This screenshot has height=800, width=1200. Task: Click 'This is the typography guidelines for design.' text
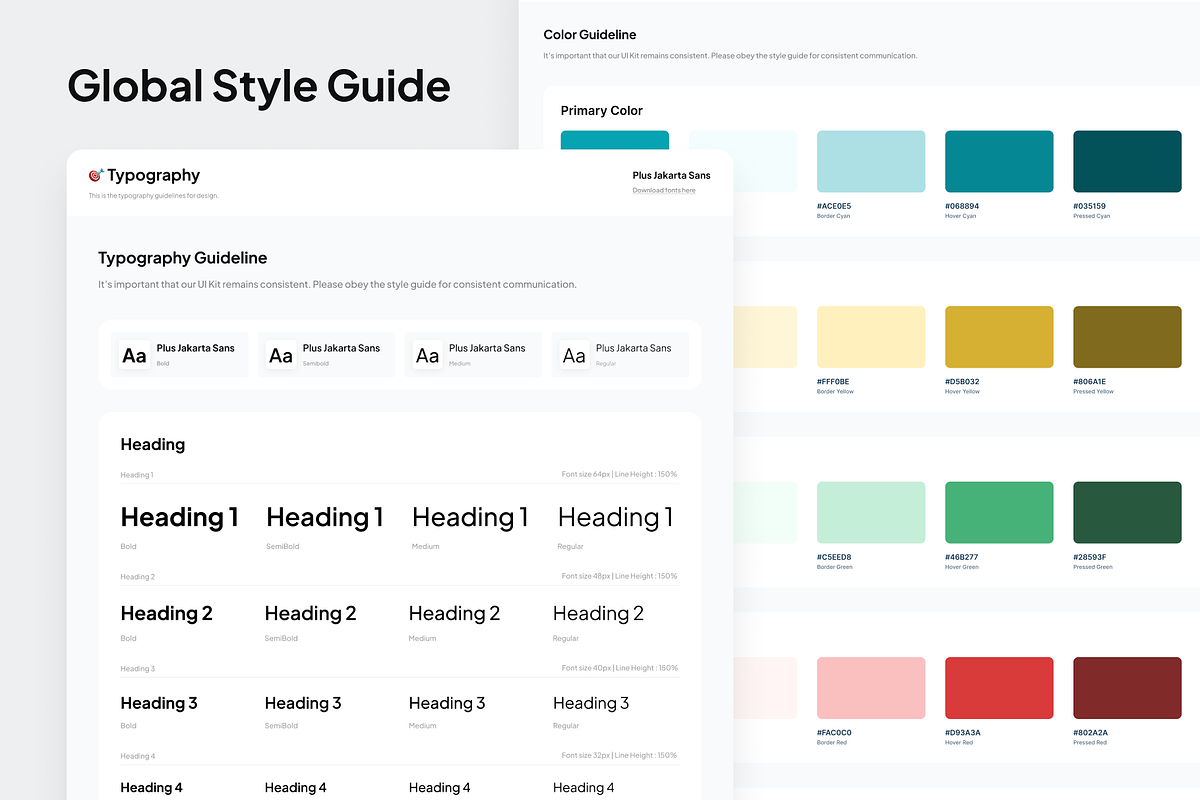tap(153, 196)
